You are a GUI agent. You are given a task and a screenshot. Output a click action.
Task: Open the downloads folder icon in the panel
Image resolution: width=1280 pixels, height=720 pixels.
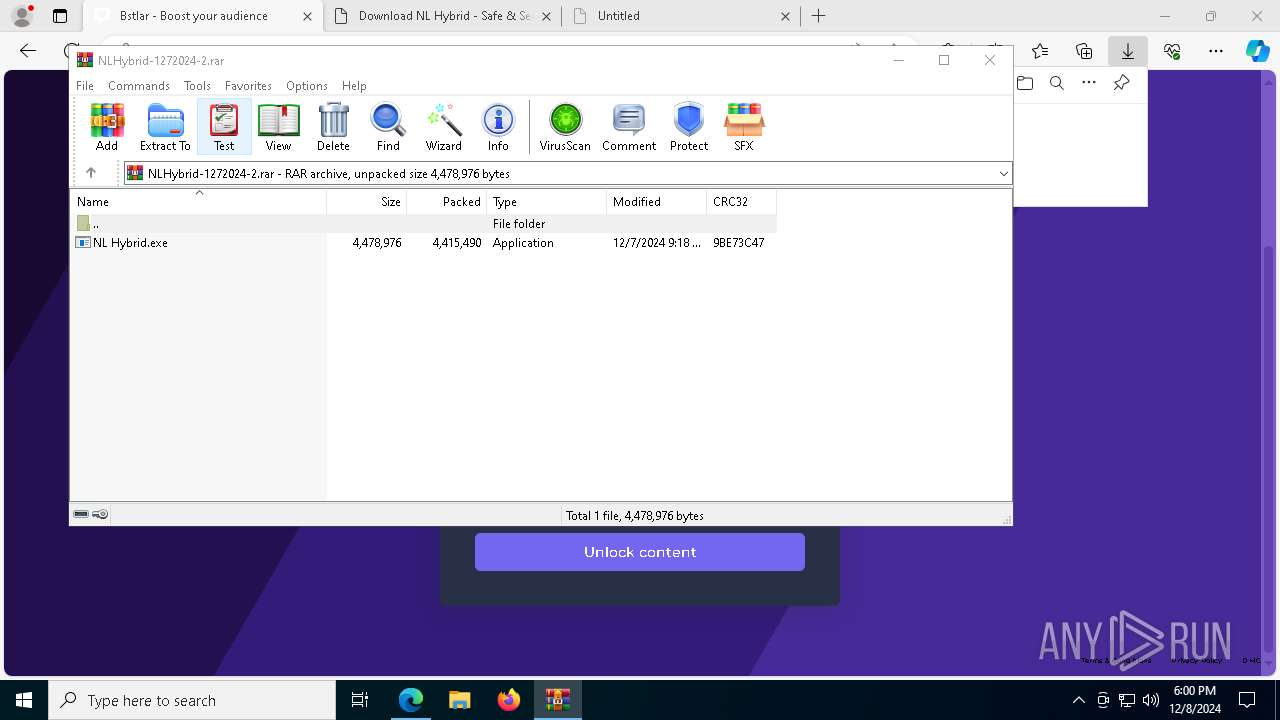pos(1025,83)
